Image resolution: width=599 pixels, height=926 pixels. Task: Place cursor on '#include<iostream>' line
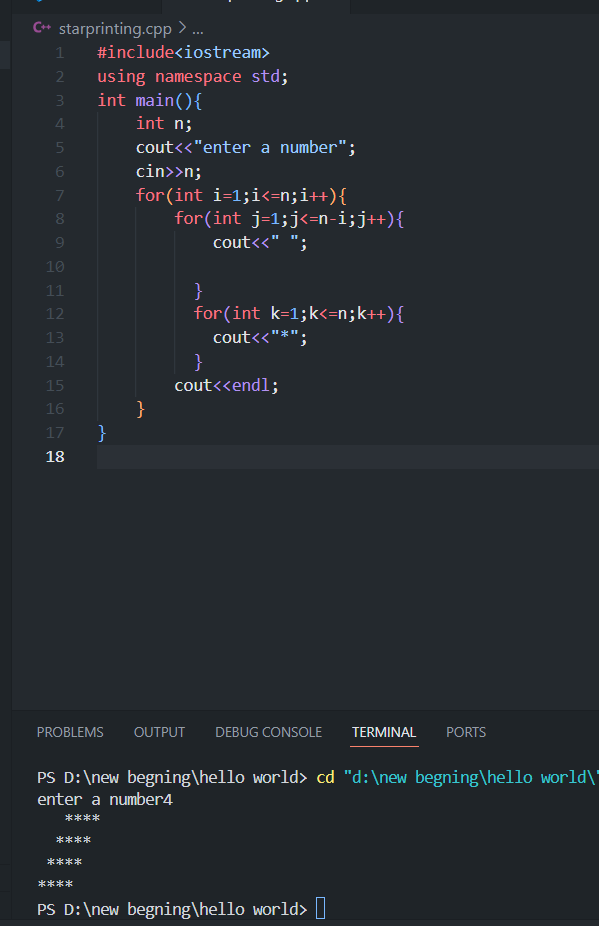pos(183,53)
